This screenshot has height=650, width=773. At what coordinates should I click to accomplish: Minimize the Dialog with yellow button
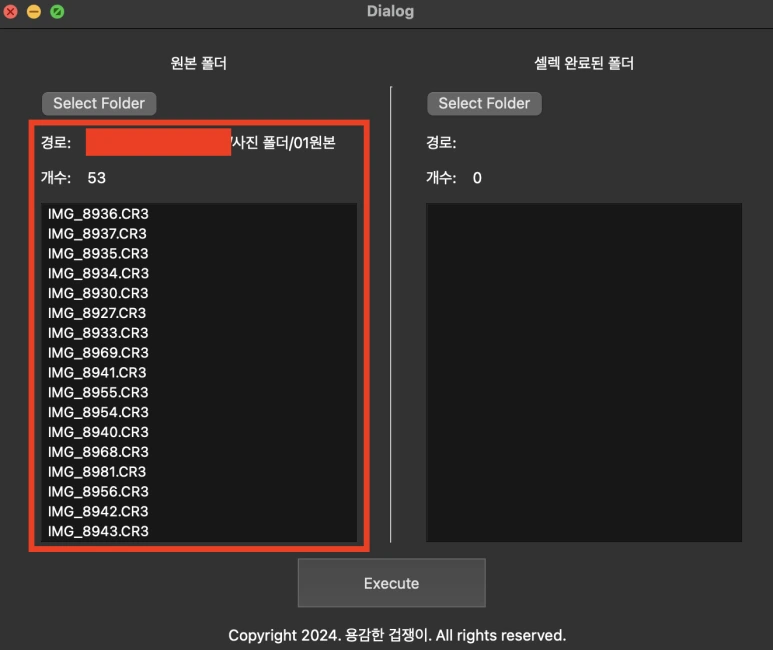(x=34, y=11)
